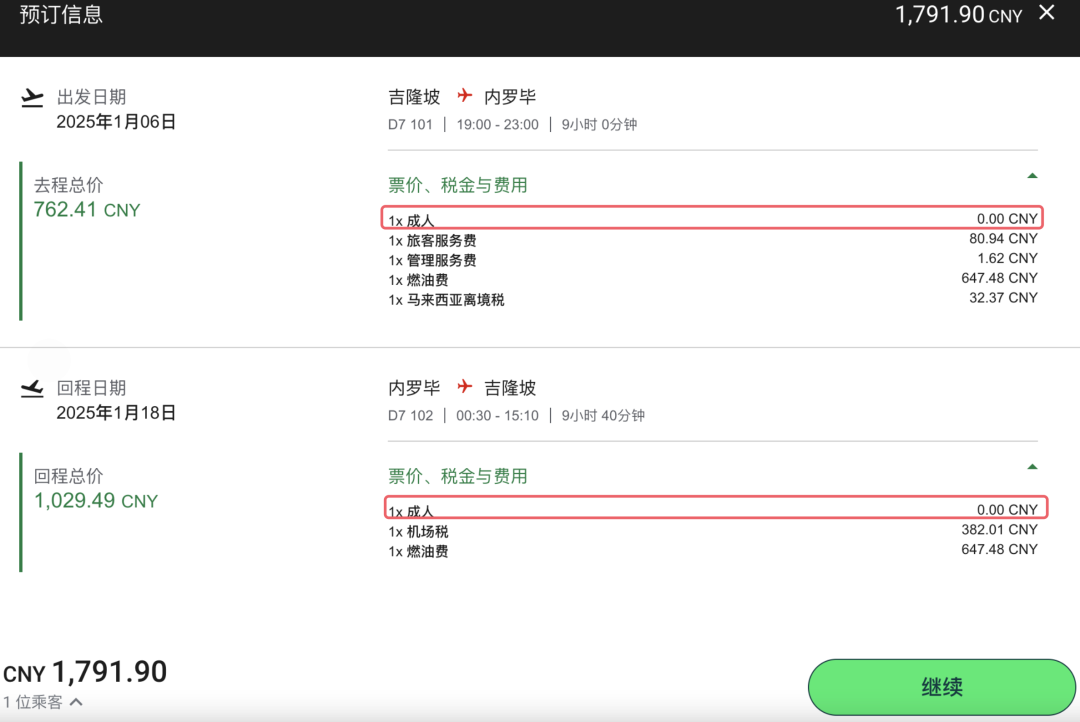Click the departure flight takeoff icon
Screen dimensions: 1080x722
[x=32, y=96]
